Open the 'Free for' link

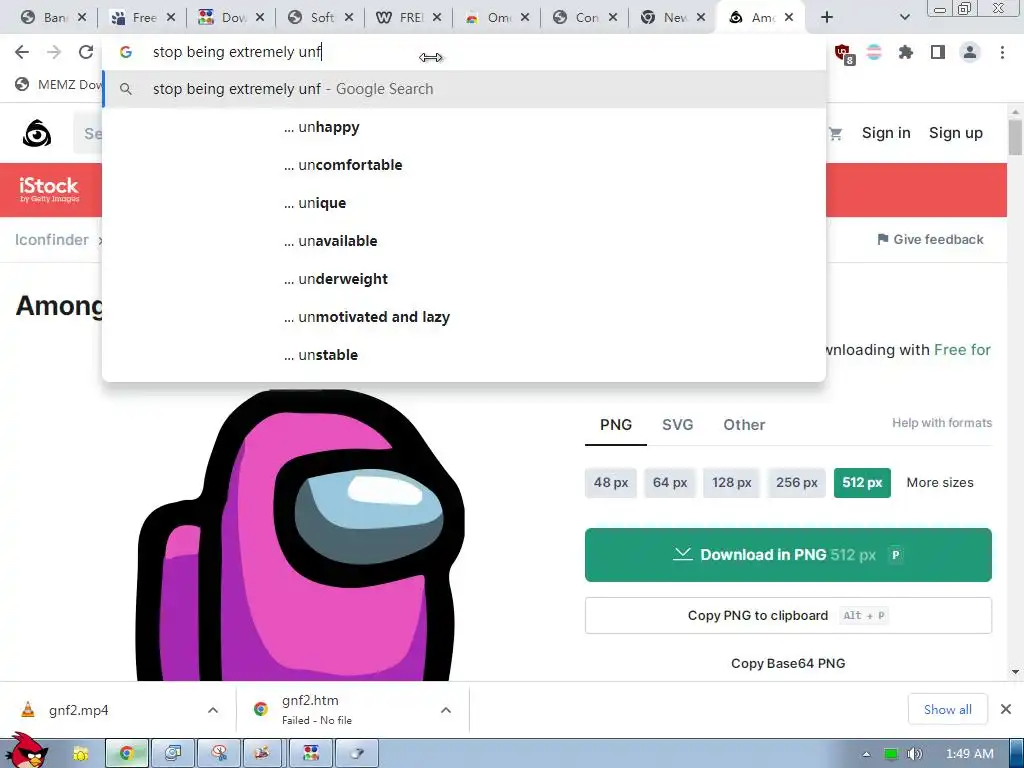click(962, 350)
